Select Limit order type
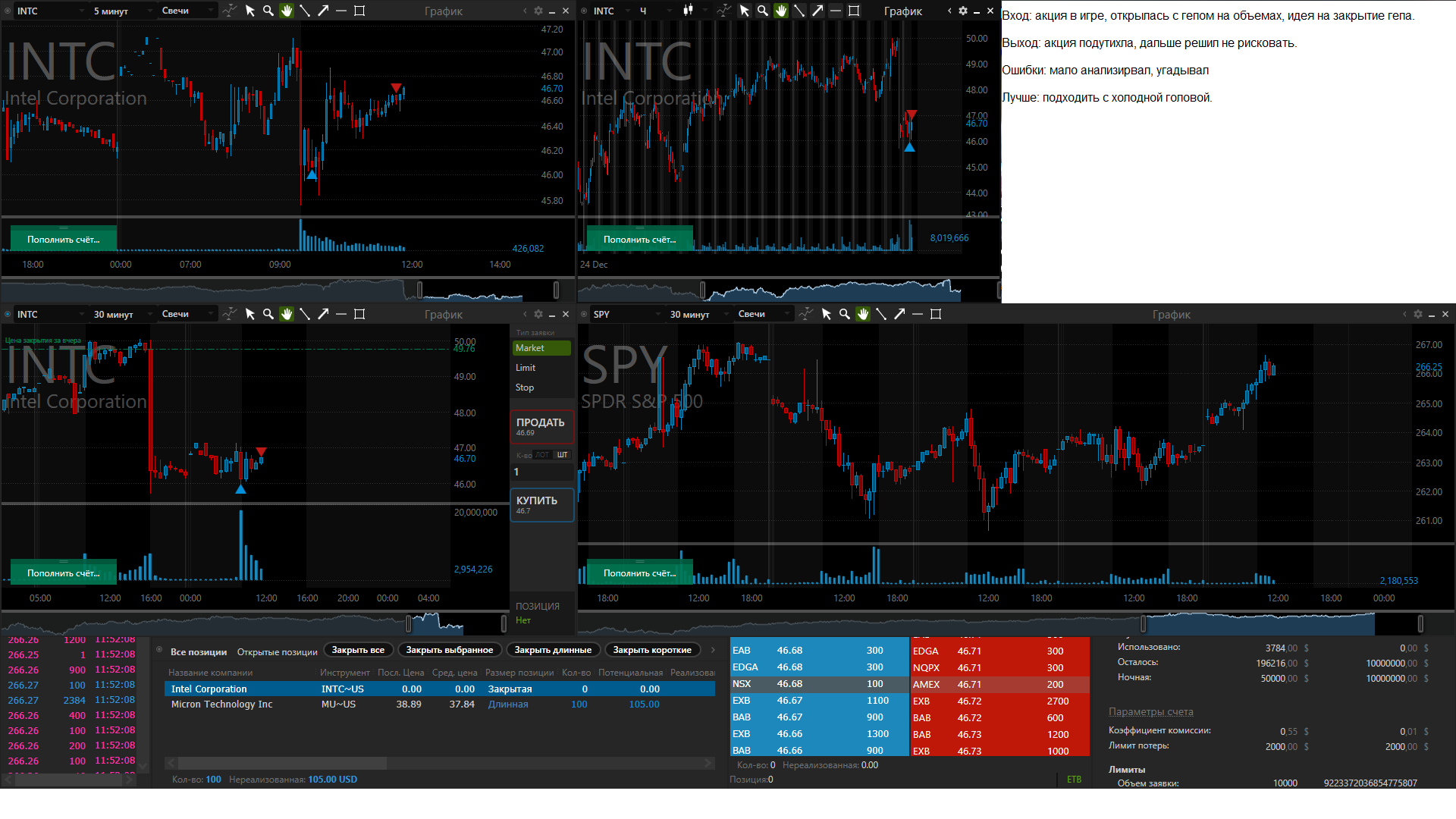This screenshot has width=1456, height=819. coord(541,368)
